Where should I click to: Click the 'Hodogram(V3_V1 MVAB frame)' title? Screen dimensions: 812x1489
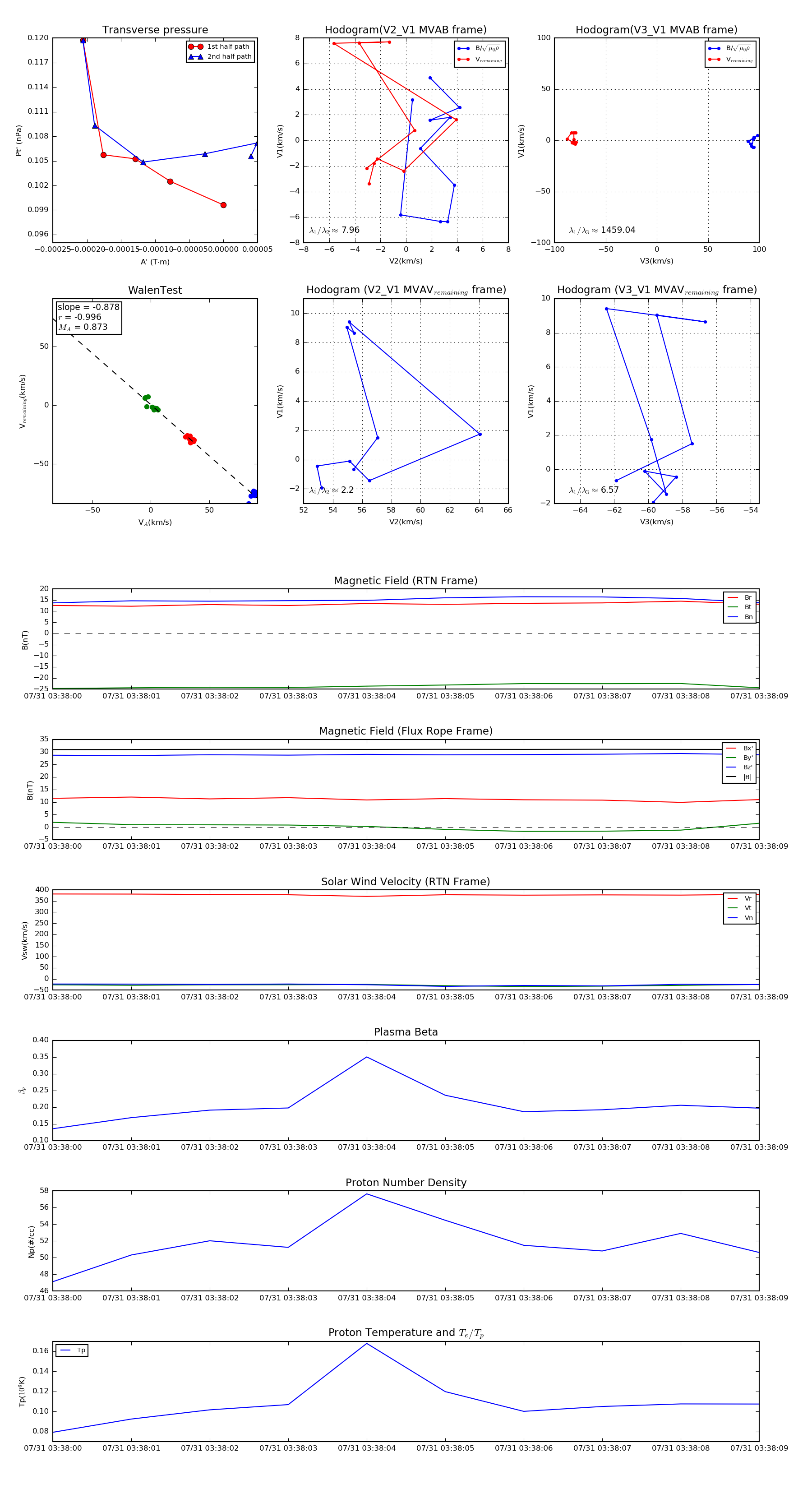pyautogui.click(x=656, y=30)
